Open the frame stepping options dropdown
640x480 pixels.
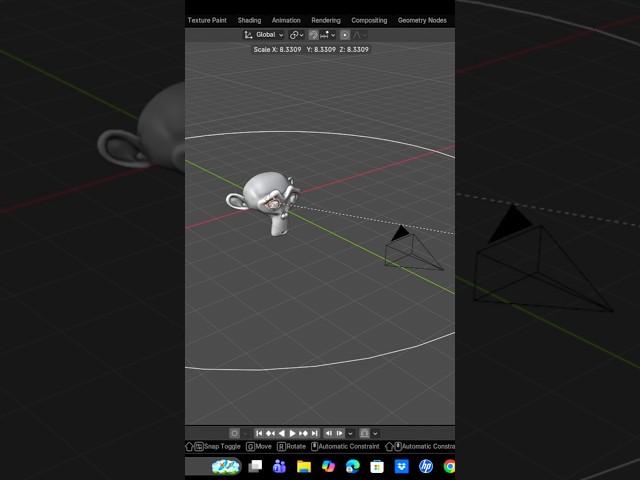click(x=350, y=433)
